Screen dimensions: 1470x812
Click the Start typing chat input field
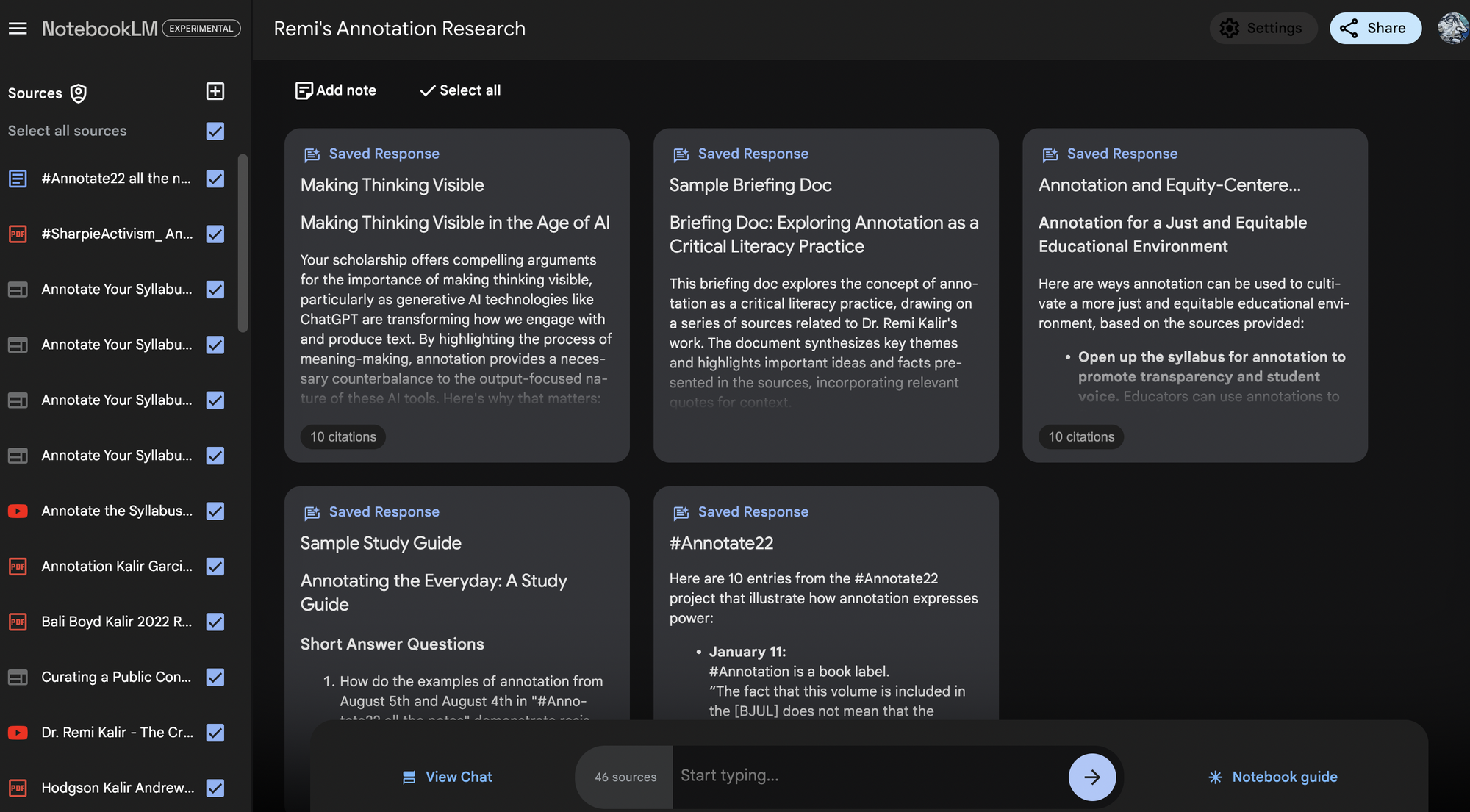867,776
